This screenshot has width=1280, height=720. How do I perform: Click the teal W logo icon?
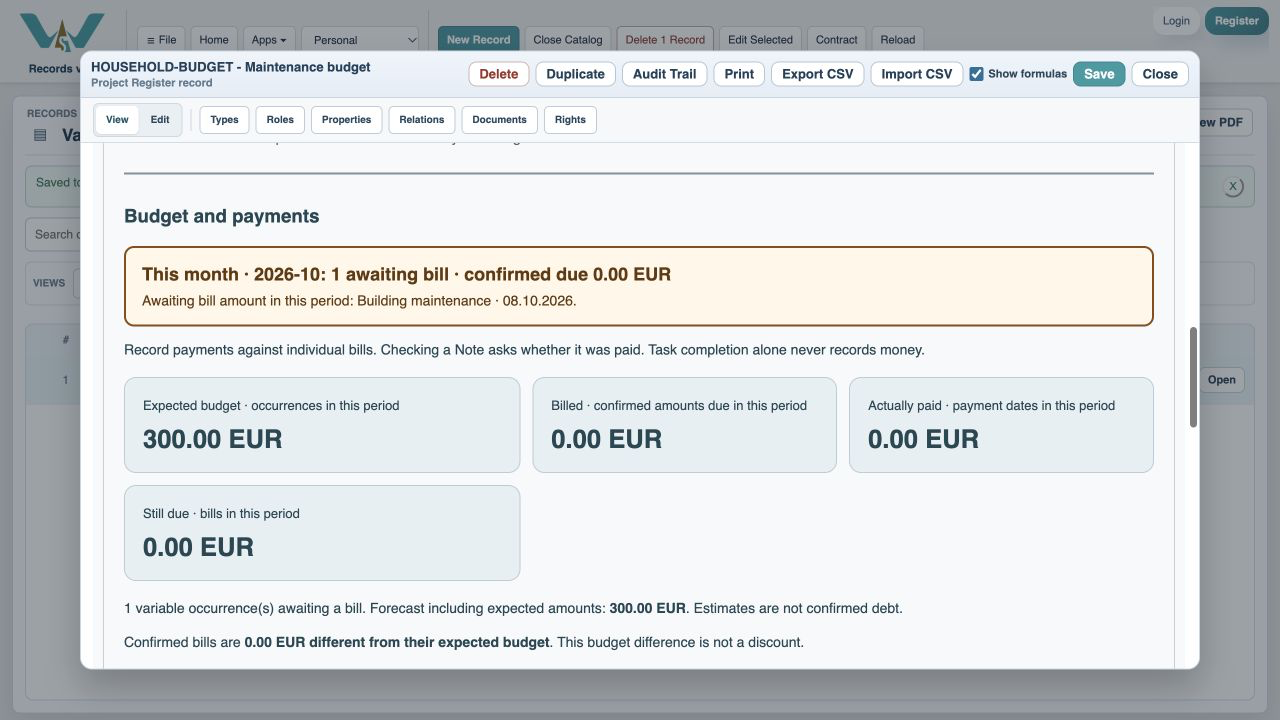click(x=62, y=32)
